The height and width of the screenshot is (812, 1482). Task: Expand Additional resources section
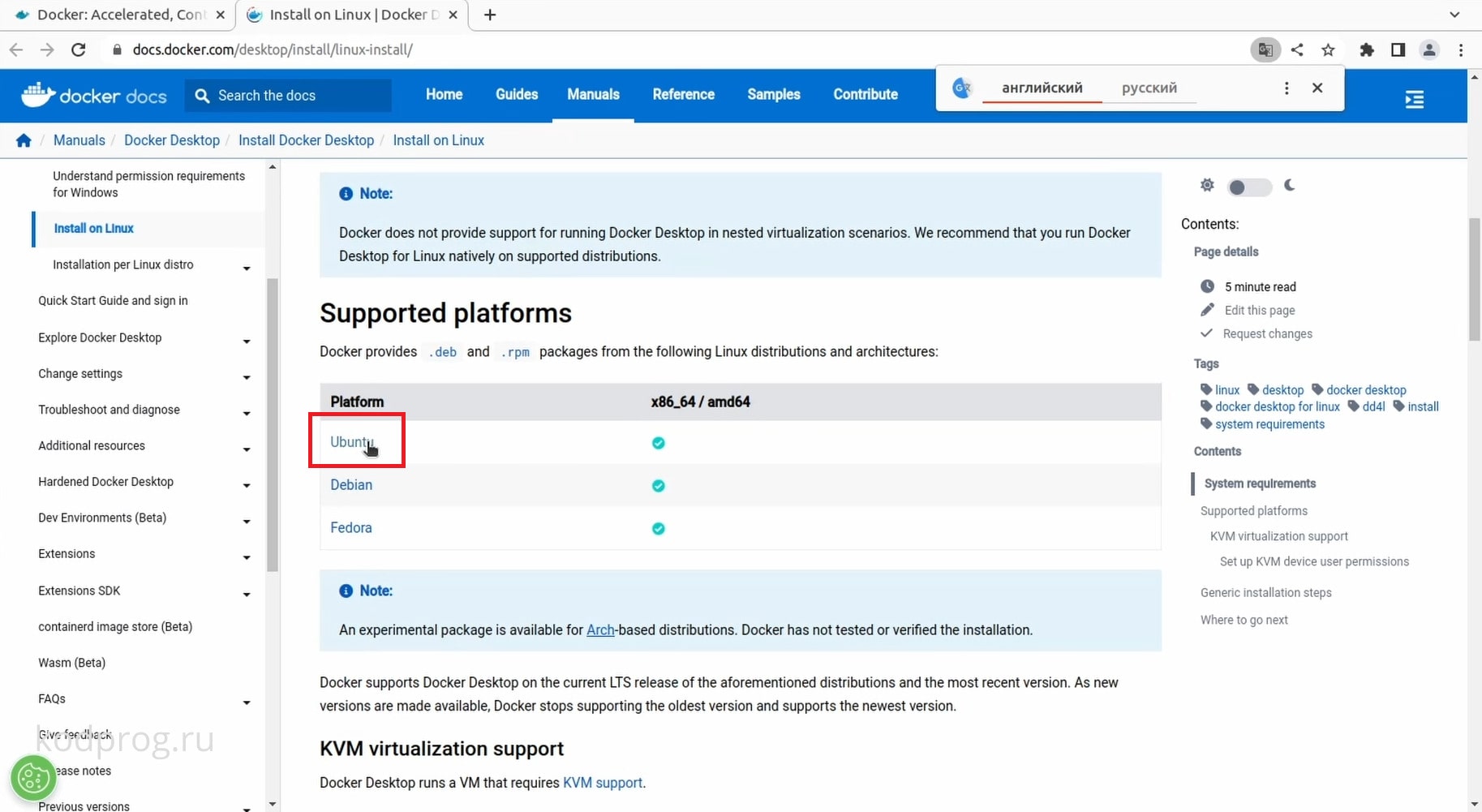pyautogui.click(x=247, y=449)
